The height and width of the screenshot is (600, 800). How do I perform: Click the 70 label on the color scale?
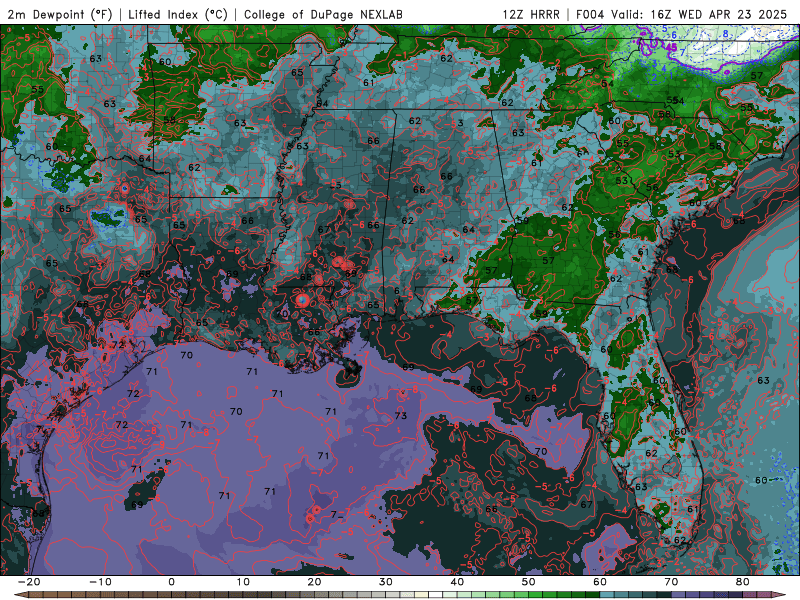pyautogui.click(x=671, y=582)
